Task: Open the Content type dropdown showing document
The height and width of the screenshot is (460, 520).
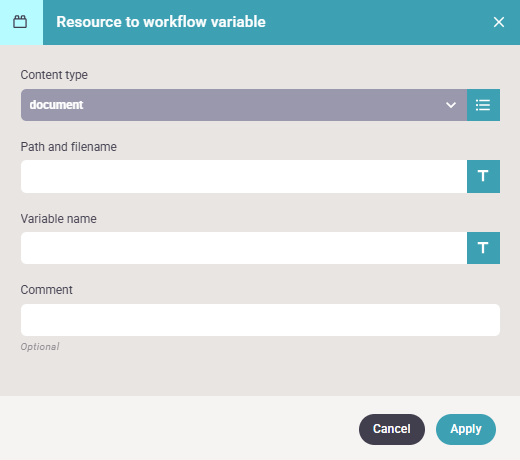Action: tap(244, 105)
